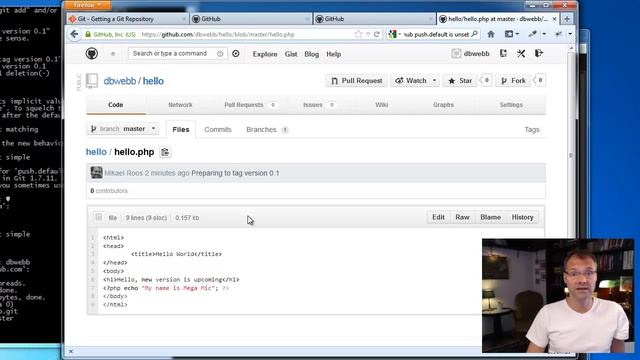Click the Help navigation link
The height and width of the screenshot is (360, 640).
[333, 54]
